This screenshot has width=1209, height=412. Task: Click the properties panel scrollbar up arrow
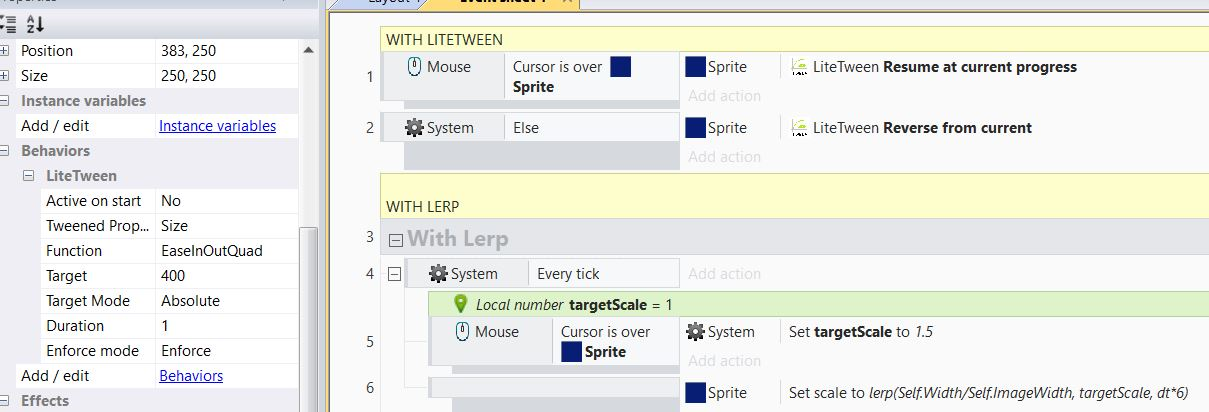[x=308, y=49]
